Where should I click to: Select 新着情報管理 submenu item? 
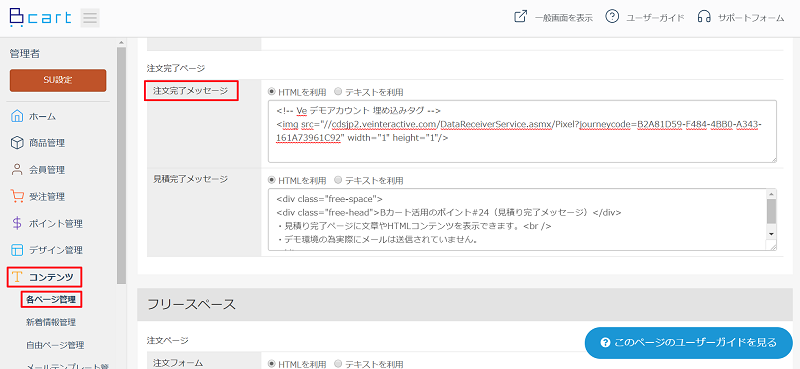pyautogui.click(x=51, y=322)
